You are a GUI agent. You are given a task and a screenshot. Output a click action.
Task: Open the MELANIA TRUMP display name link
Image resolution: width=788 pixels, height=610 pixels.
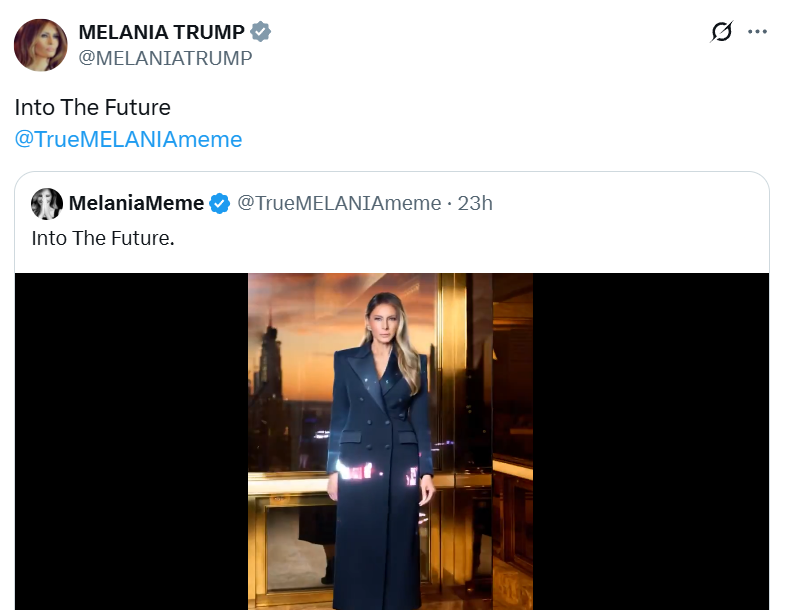click(x=160, y=32)
